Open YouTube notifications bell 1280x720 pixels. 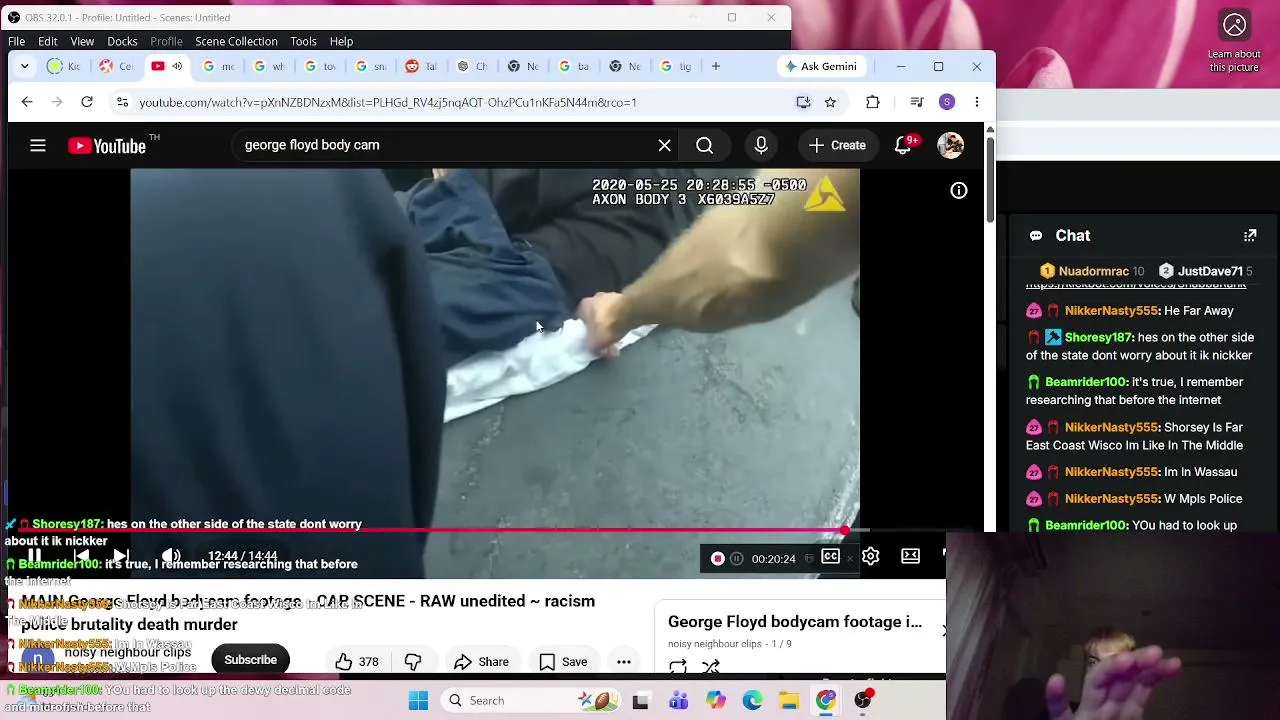click(903, 145)
